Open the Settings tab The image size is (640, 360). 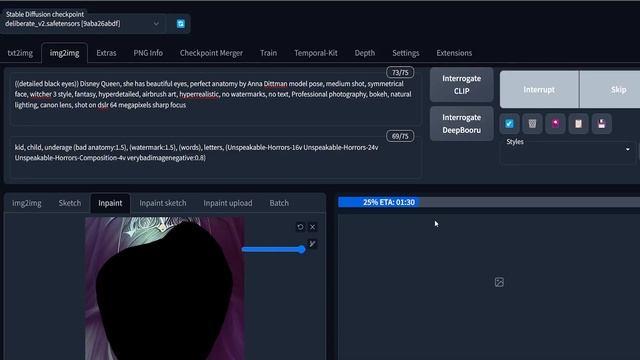(x=405, y=53)
